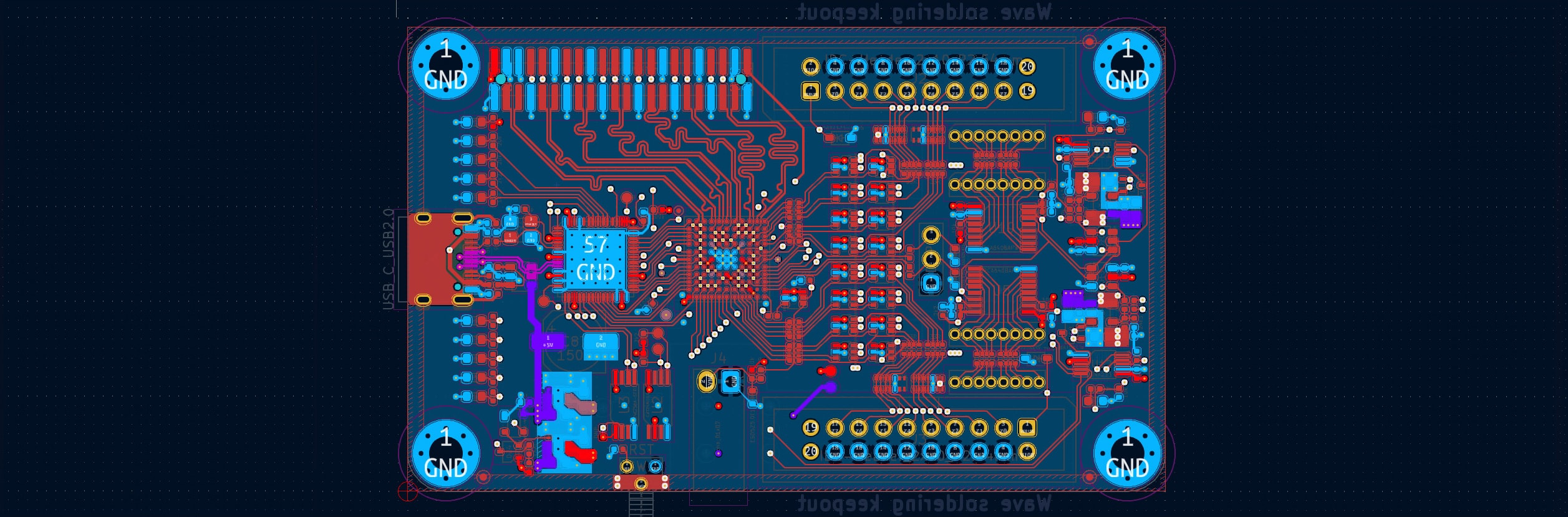
Task: Select GND mounting hole above the USB-C connector
Action: [445, 65]
